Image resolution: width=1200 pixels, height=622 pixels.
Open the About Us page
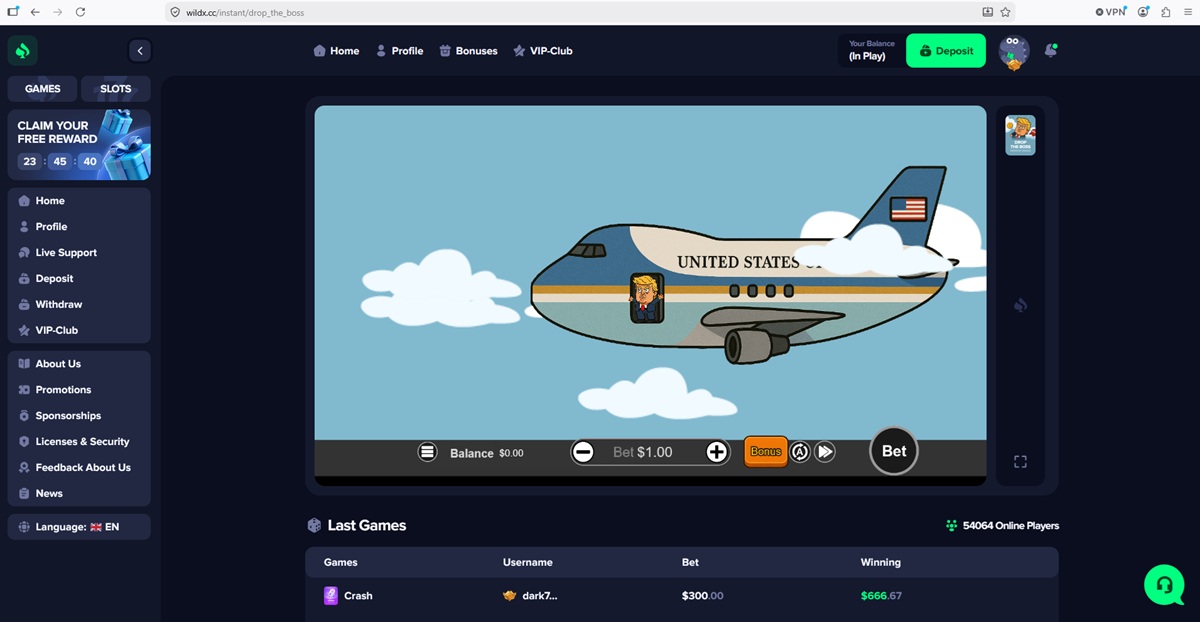(x=79, y=364)
